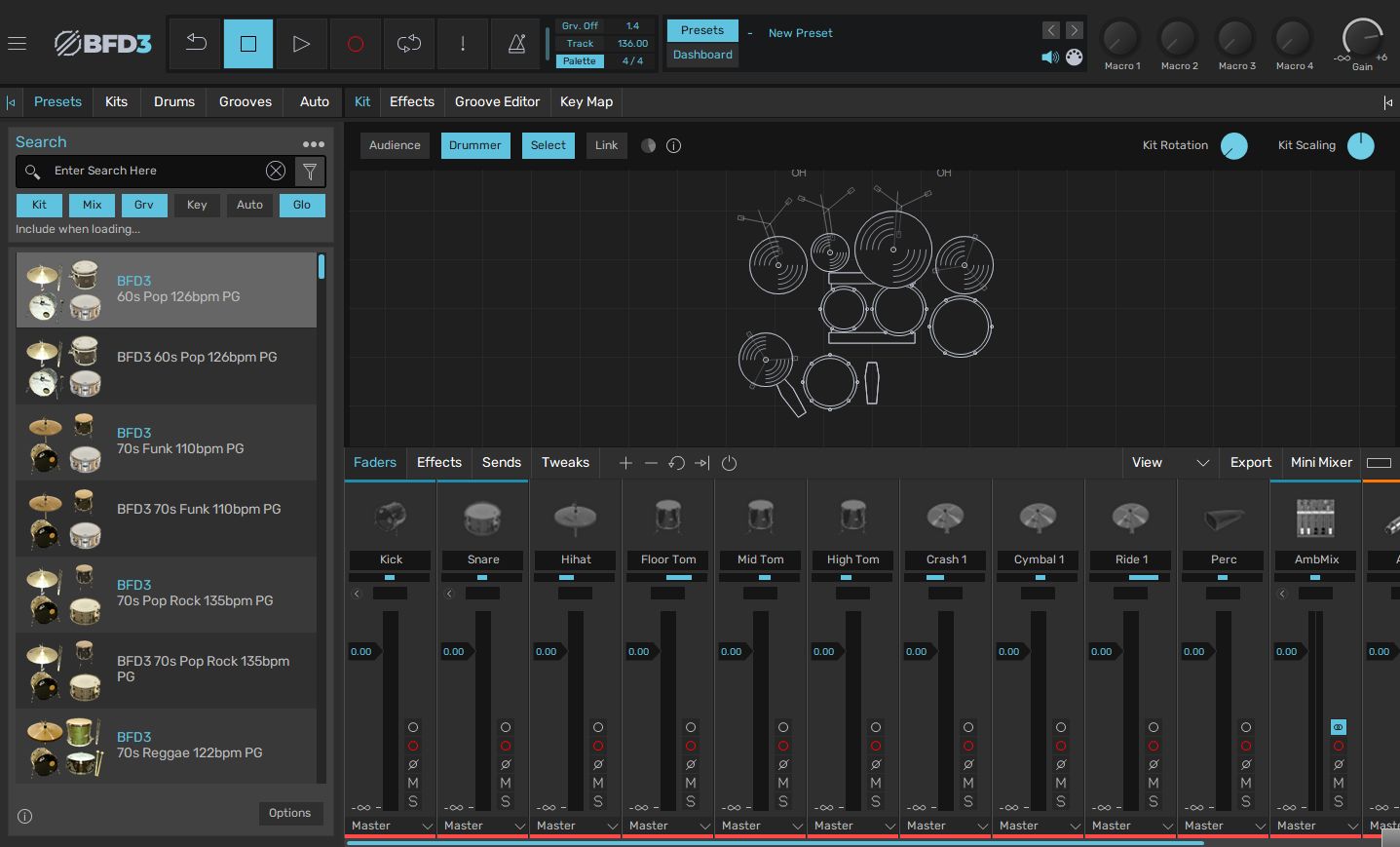Open Snare channel Master output dropdown
The width and height of the screenshot is (1400, 847).
[x=484, y=826]
